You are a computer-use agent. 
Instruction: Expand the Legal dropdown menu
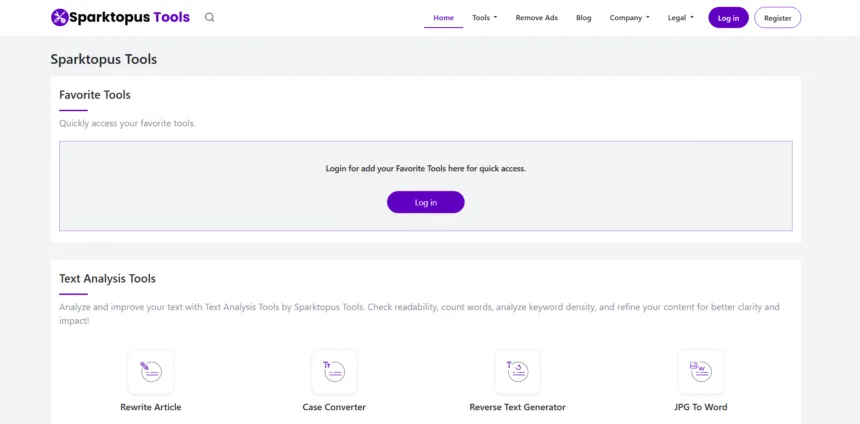click(680, 18)
